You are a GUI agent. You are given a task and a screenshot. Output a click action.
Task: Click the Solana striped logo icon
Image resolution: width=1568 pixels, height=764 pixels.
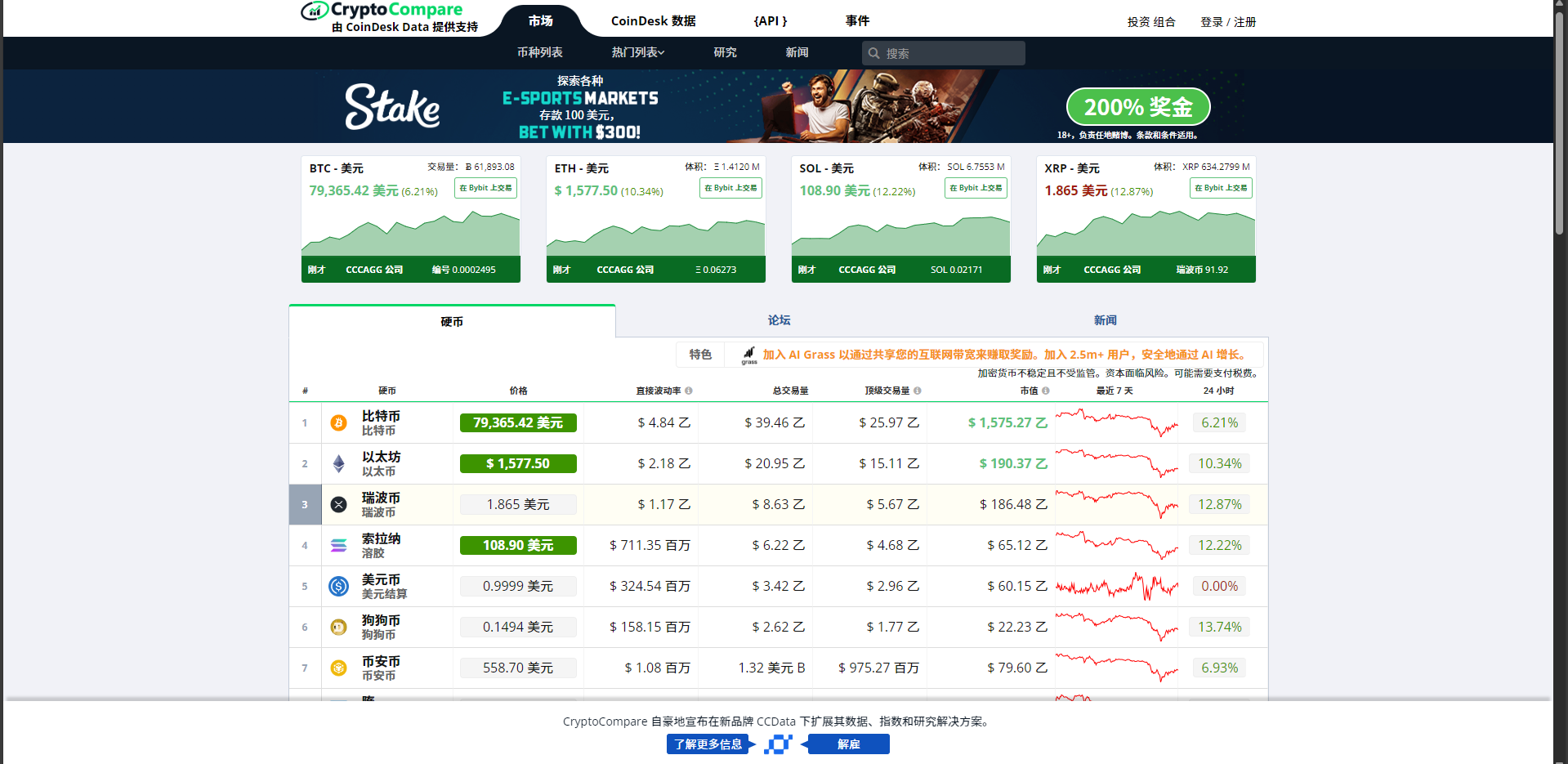click(x=338, y=546)
